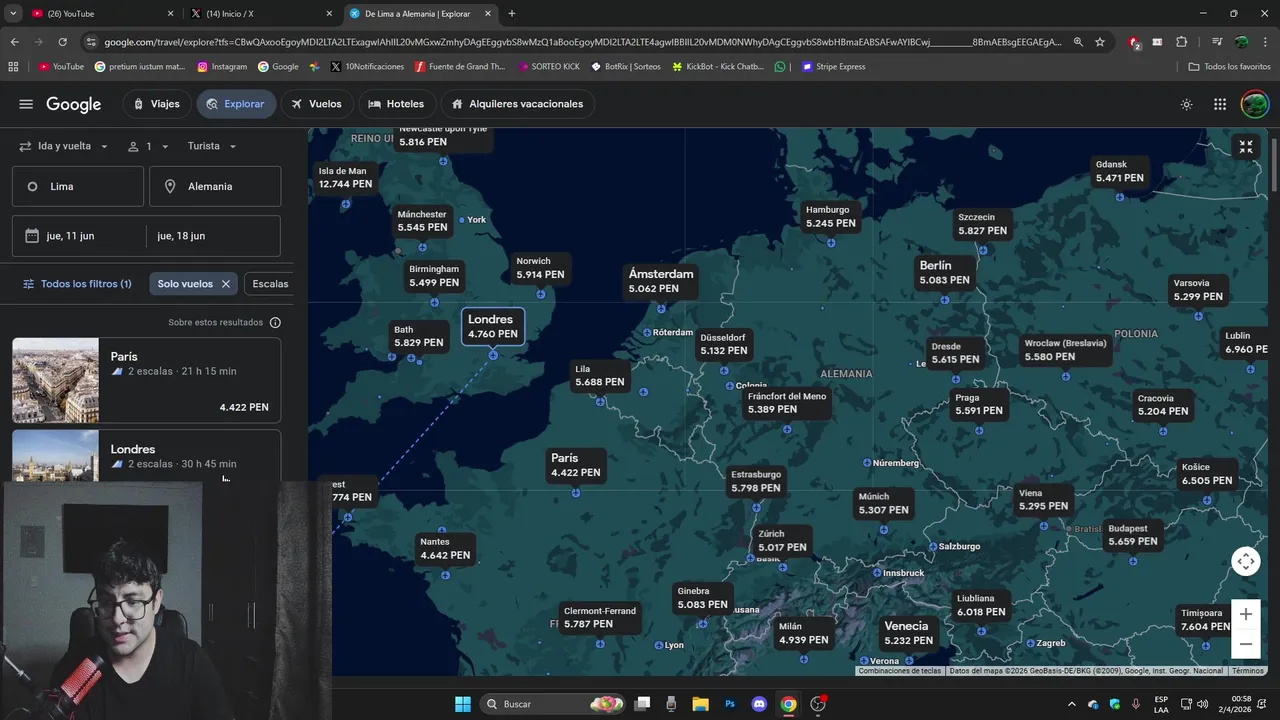
Task: Toggle the appearance theme sun icon
Action: tap(1186, 104)
